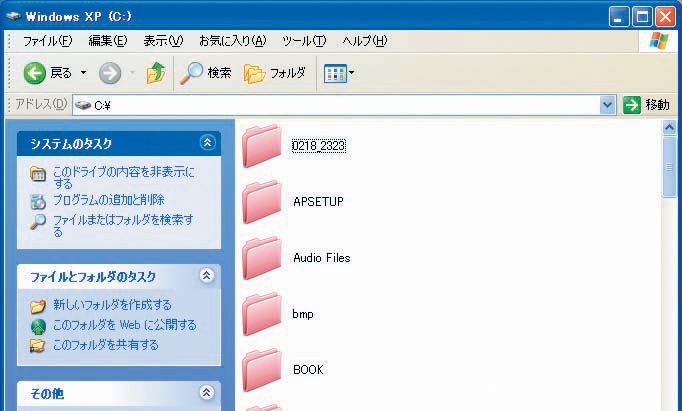
Task: Click 新しいフォルダを作成する link
Action: 112,305
